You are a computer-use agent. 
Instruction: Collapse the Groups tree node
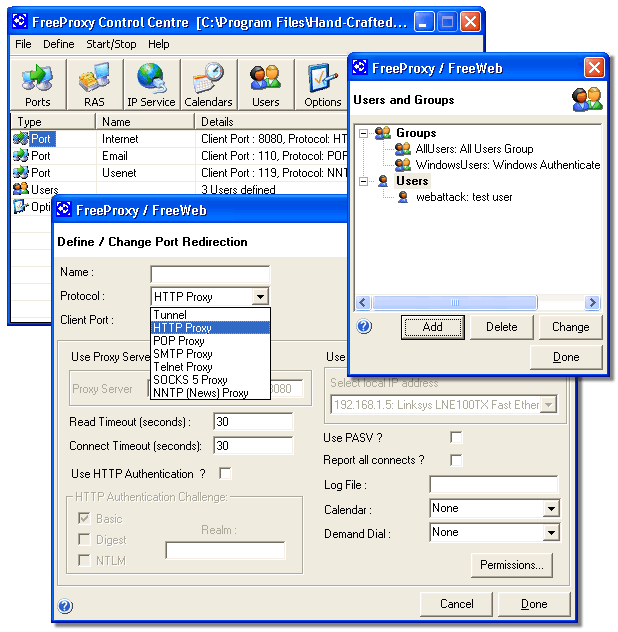364,133
